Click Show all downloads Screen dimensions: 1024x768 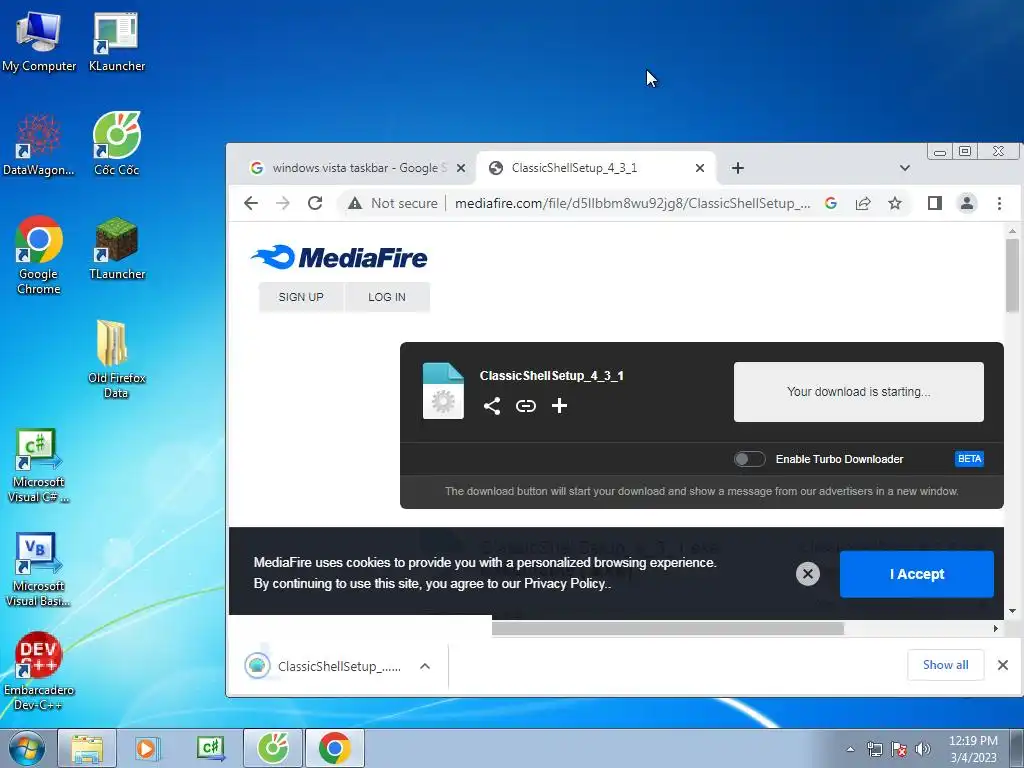tap(945, 665)
